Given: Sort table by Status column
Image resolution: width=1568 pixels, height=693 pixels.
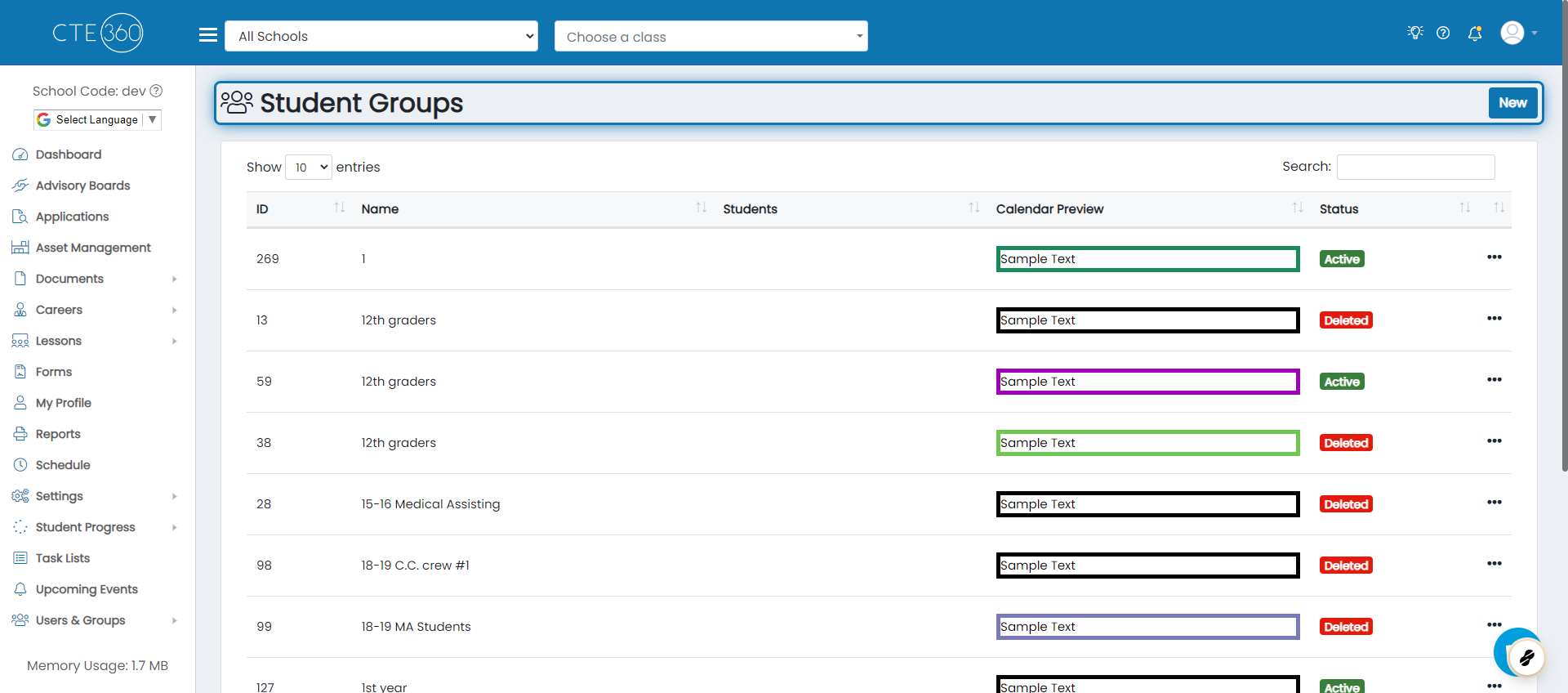Looking at the screenshot, I should tap(1393, 209).
